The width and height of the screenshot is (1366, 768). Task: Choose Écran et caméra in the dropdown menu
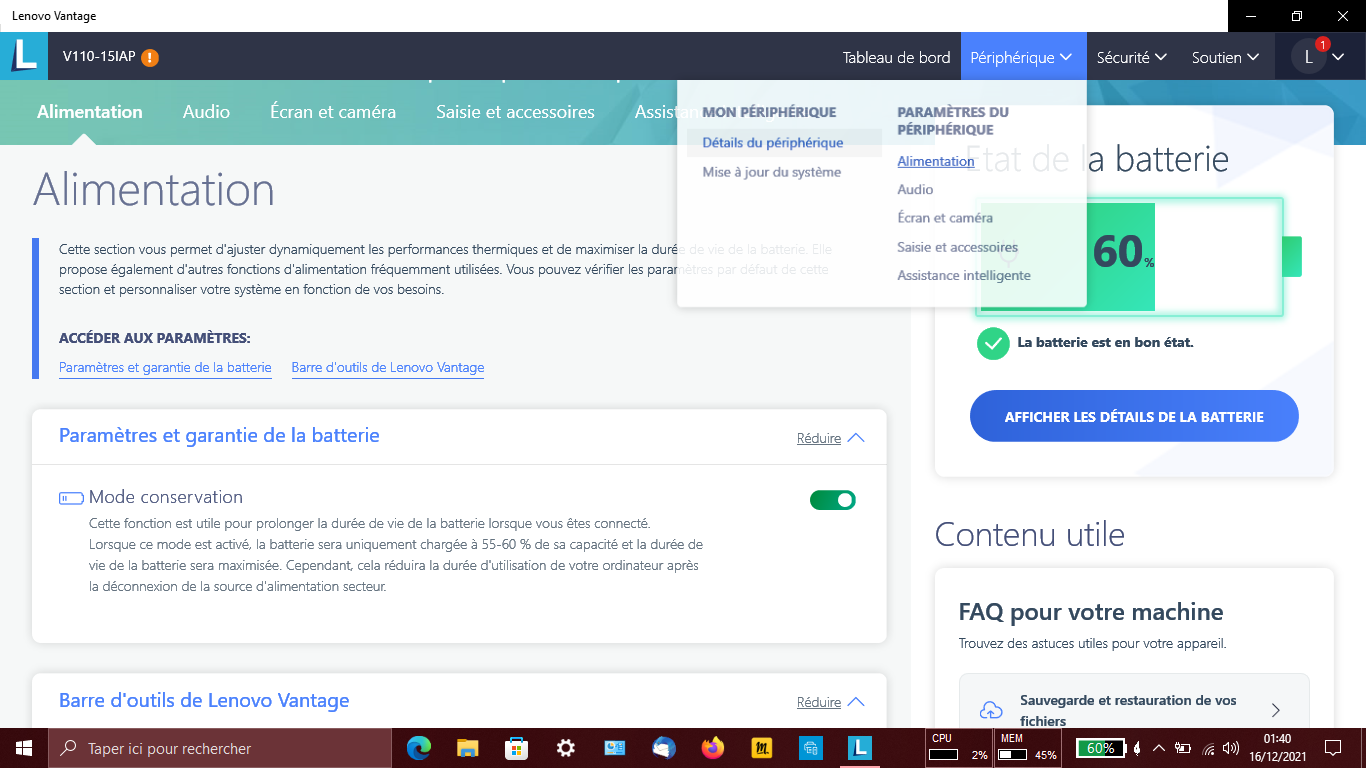coord(945,217)
